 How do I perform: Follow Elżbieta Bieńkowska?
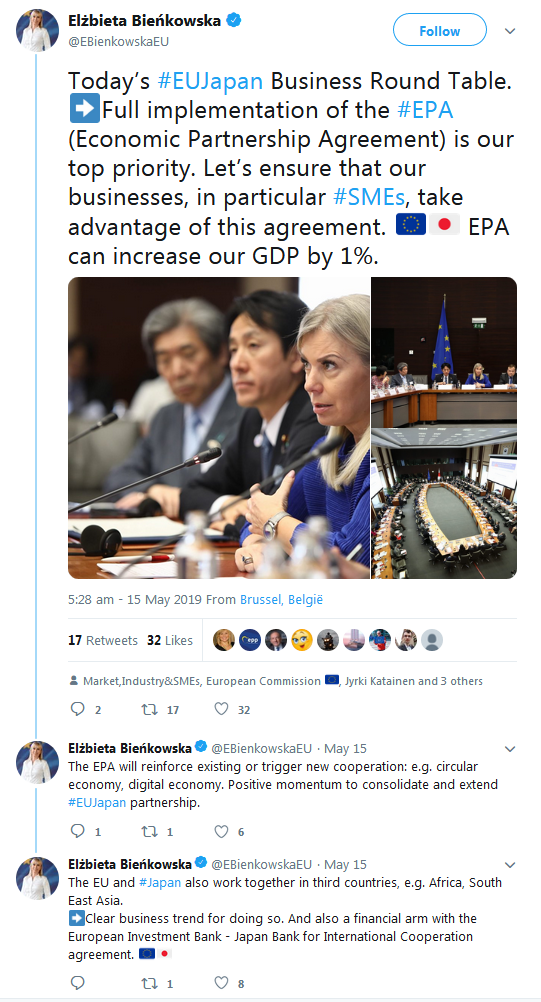click(x=439, y=30)
